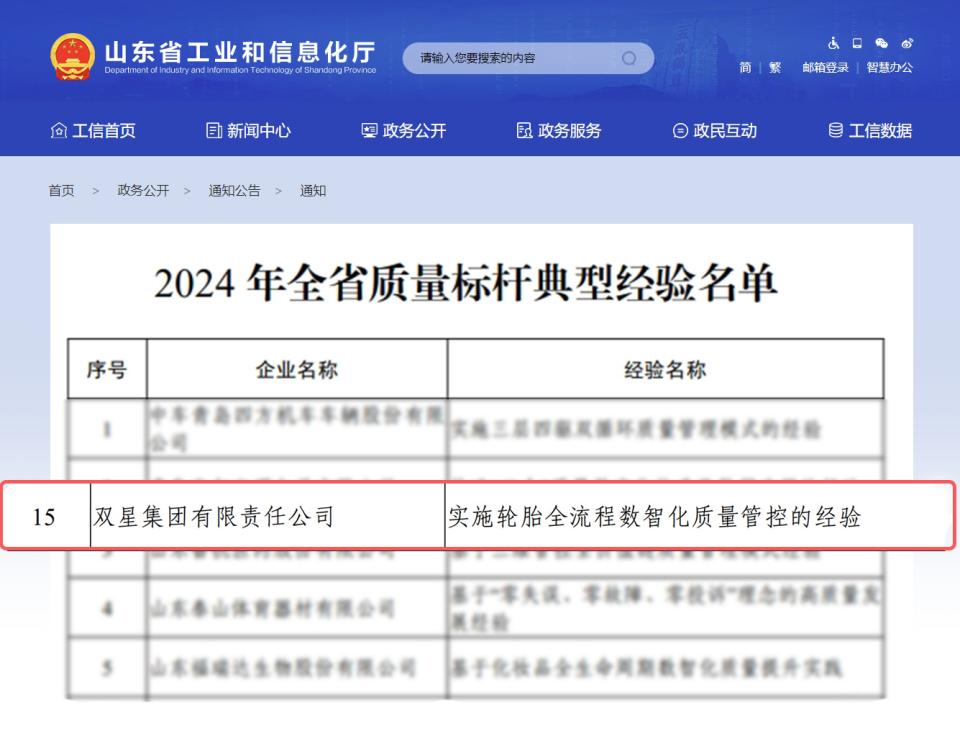960x739 pixels.
Task: Open the 工信数据 navigation item
Action: point(870,131)
